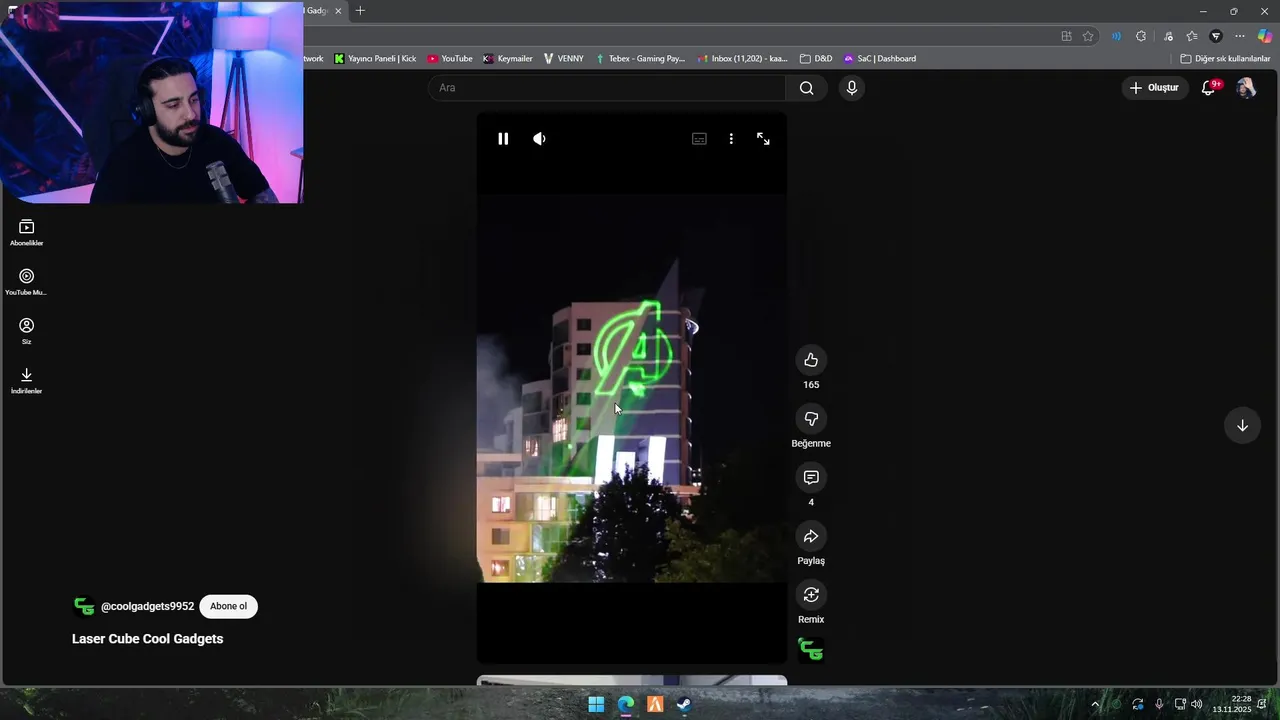Viewport: 1280px width, 720px height.
Task: Toggle read aloud icon in address bar
Action: point(1116,36)
